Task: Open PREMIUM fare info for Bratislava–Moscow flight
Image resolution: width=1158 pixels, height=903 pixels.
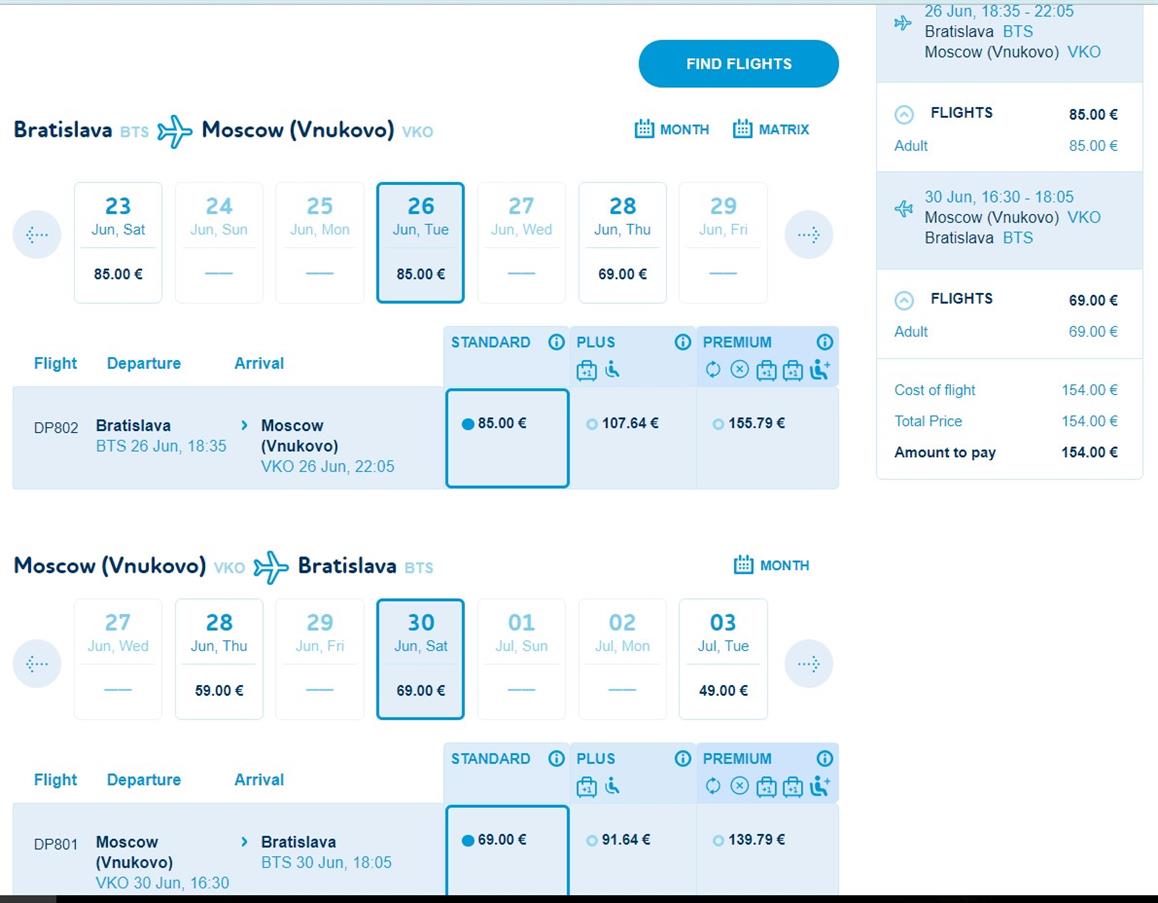Action: point(825,342)
